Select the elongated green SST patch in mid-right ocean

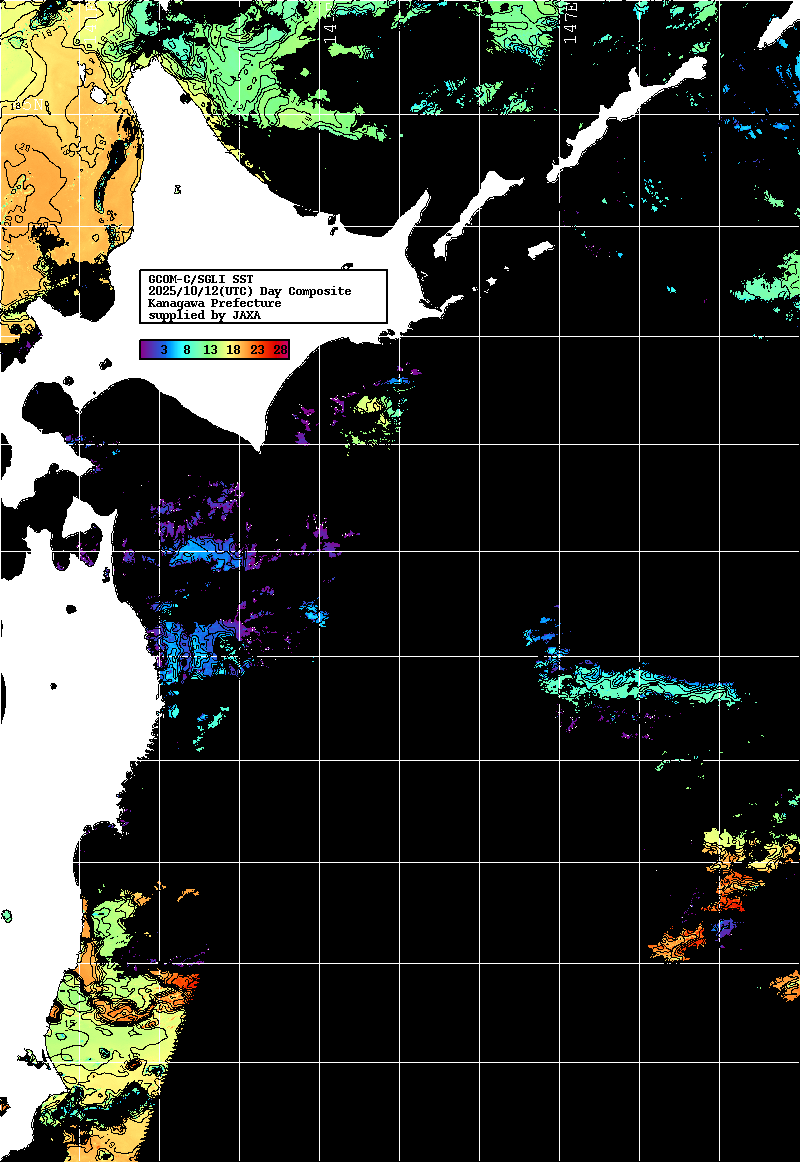click(640, 685)
